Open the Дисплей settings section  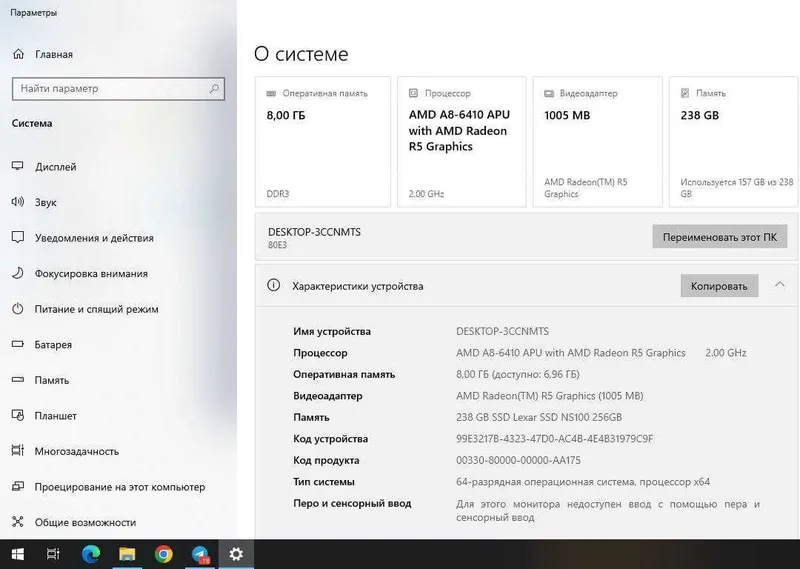[x=56, y=167]
